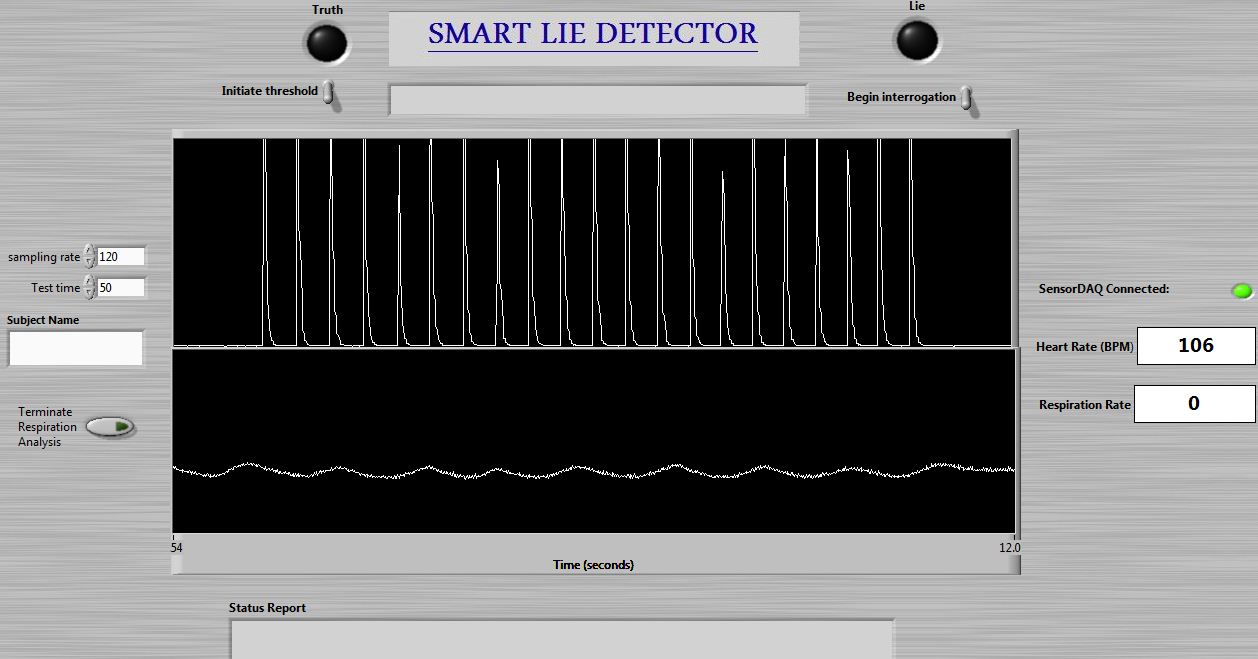Image resolution: width=1258 pixels, height=659 pixels.
Task: Increase Test time with up arrow
Action: (90, 282)
